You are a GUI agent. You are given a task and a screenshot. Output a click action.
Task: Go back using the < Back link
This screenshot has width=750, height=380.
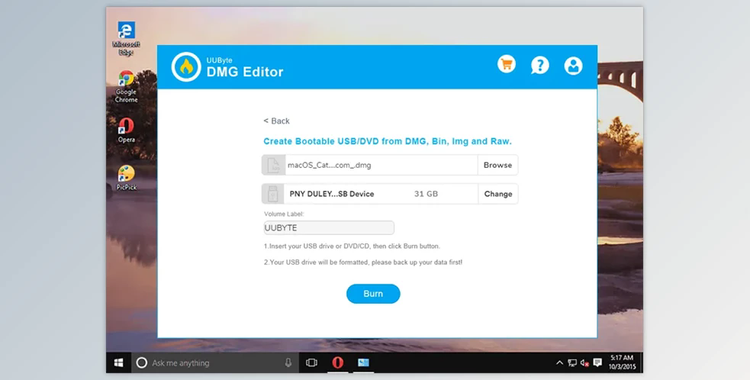point(276,121)
